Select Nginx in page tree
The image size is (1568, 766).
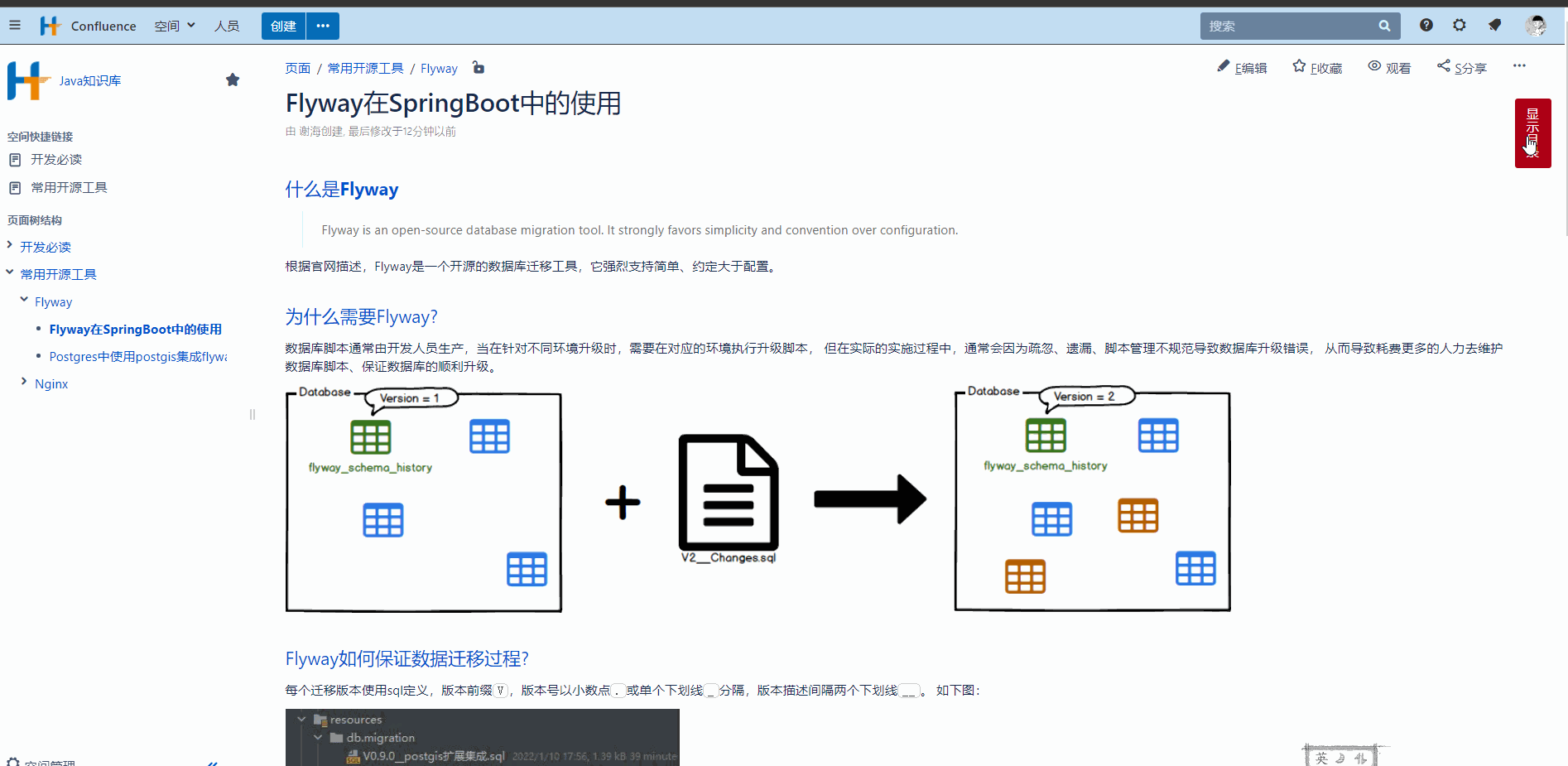pyautogui.click(x=51, y=383)
